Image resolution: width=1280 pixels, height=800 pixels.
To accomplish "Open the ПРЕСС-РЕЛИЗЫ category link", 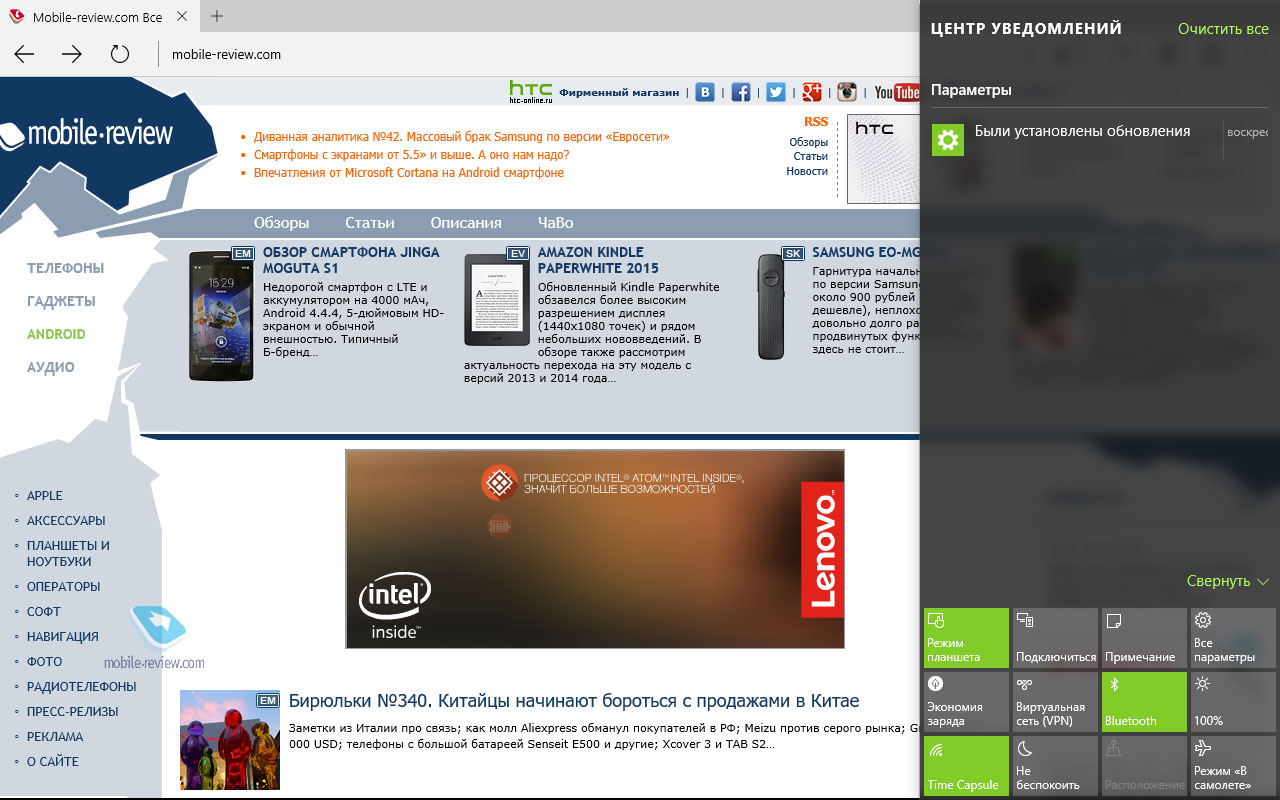I will [x=73, y=712].
